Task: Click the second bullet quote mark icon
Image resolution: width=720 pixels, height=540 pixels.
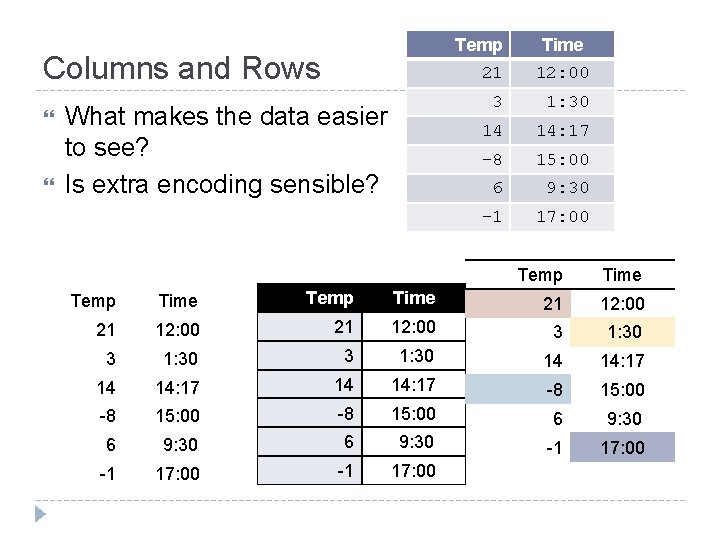Action: [x=49, y=183]
